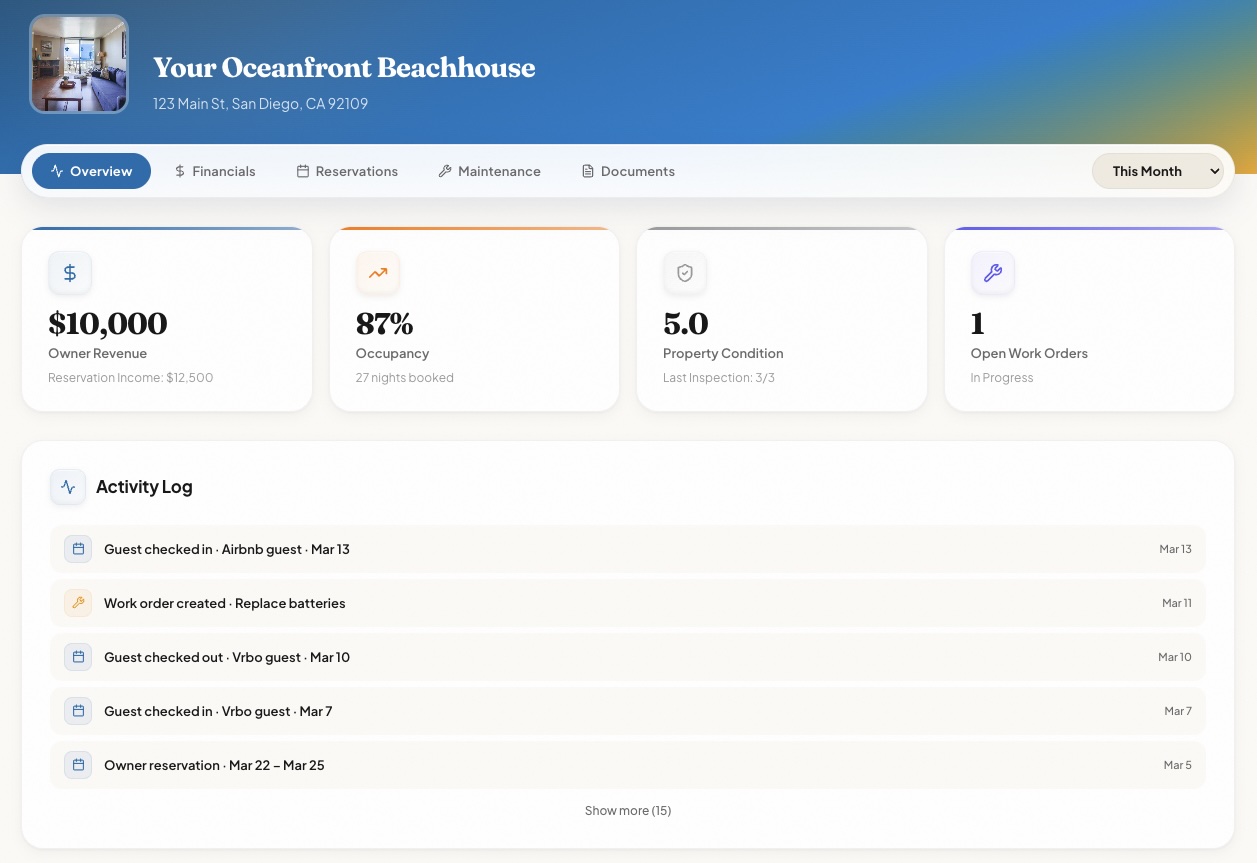Click the calendar icon on Guest checked in Mar 13 row
The width and height of the screenshot is (1257, 863).
pos(78,549)
